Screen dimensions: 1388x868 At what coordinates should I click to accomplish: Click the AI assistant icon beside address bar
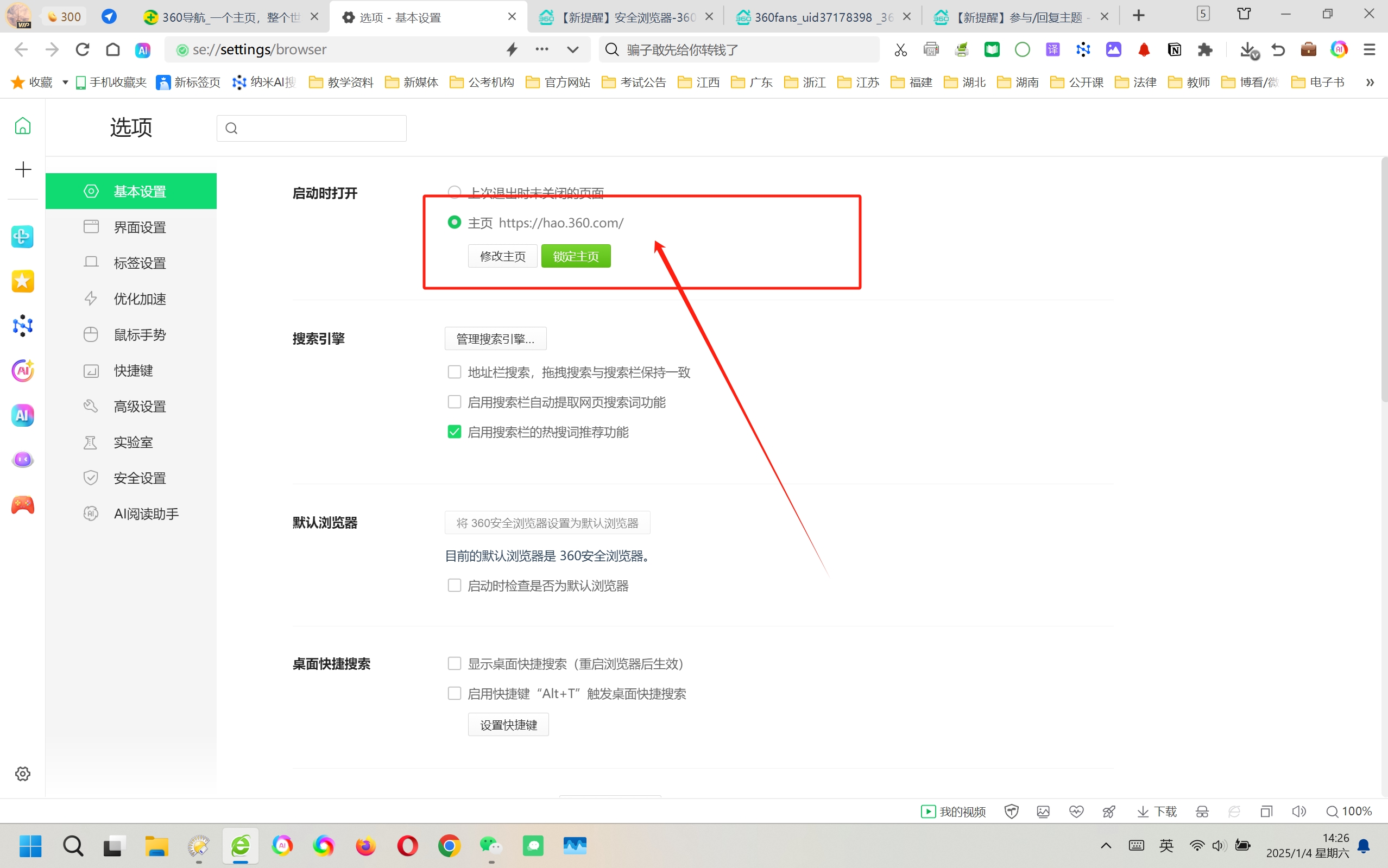143,50
